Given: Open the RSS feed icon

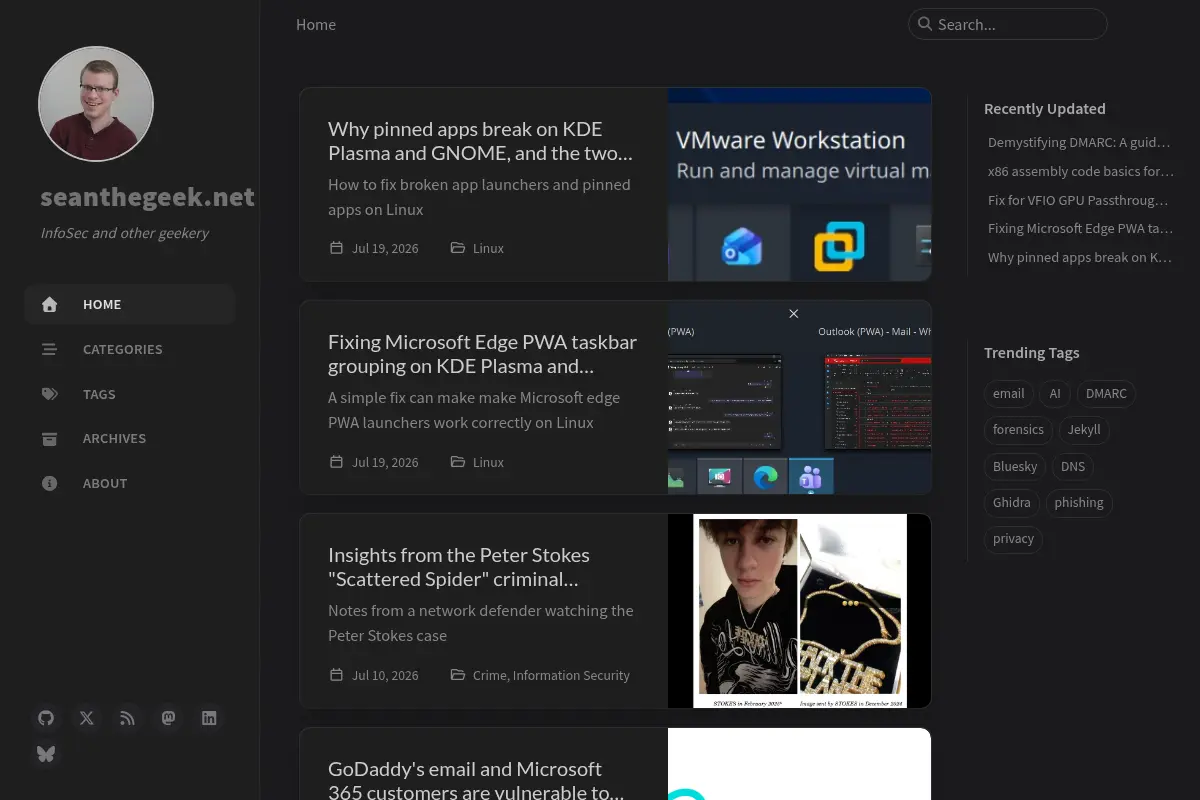Looking at the screenshot, I should (127, 718).
